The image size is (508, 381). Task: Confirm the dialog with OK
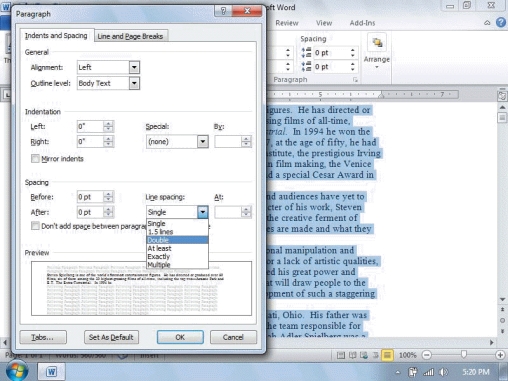[180, 337]
